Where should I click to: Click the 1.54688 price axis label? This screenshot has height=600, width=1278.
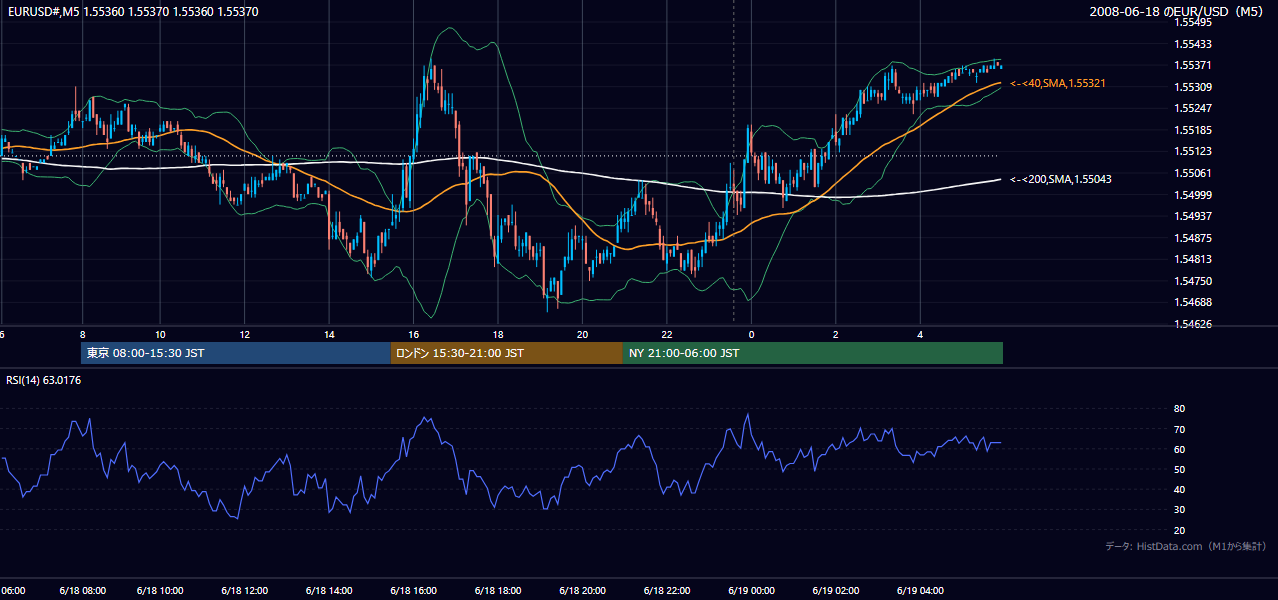click(x=1192, y=302)
